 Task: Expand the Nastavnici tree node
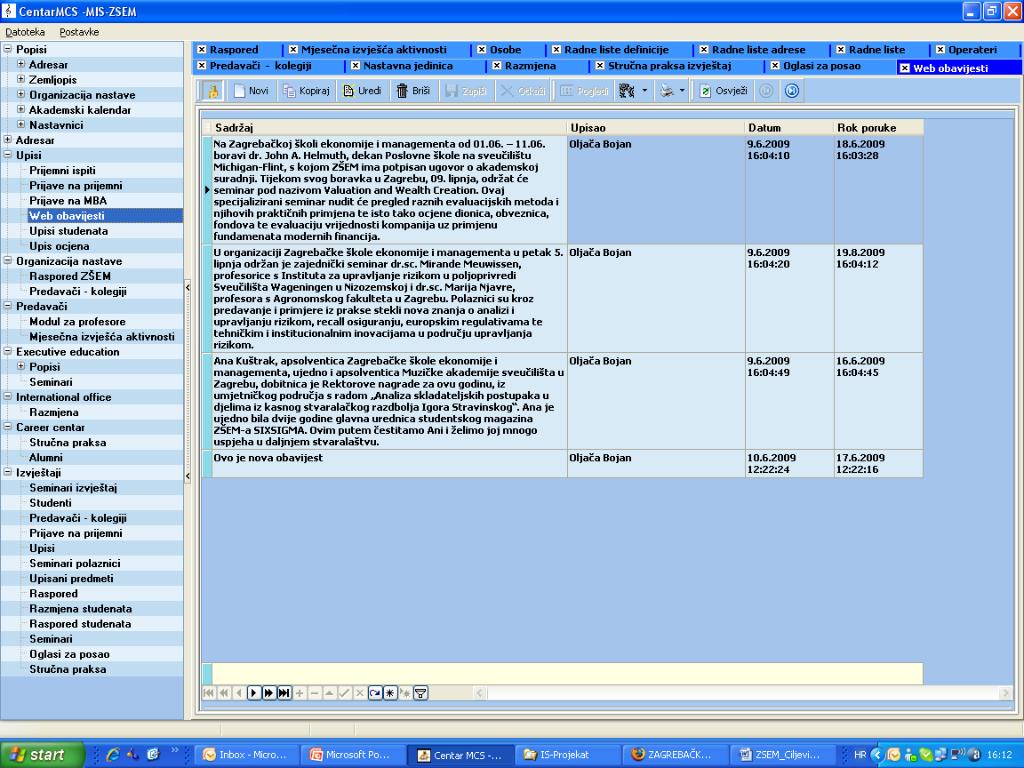(21, 124)
